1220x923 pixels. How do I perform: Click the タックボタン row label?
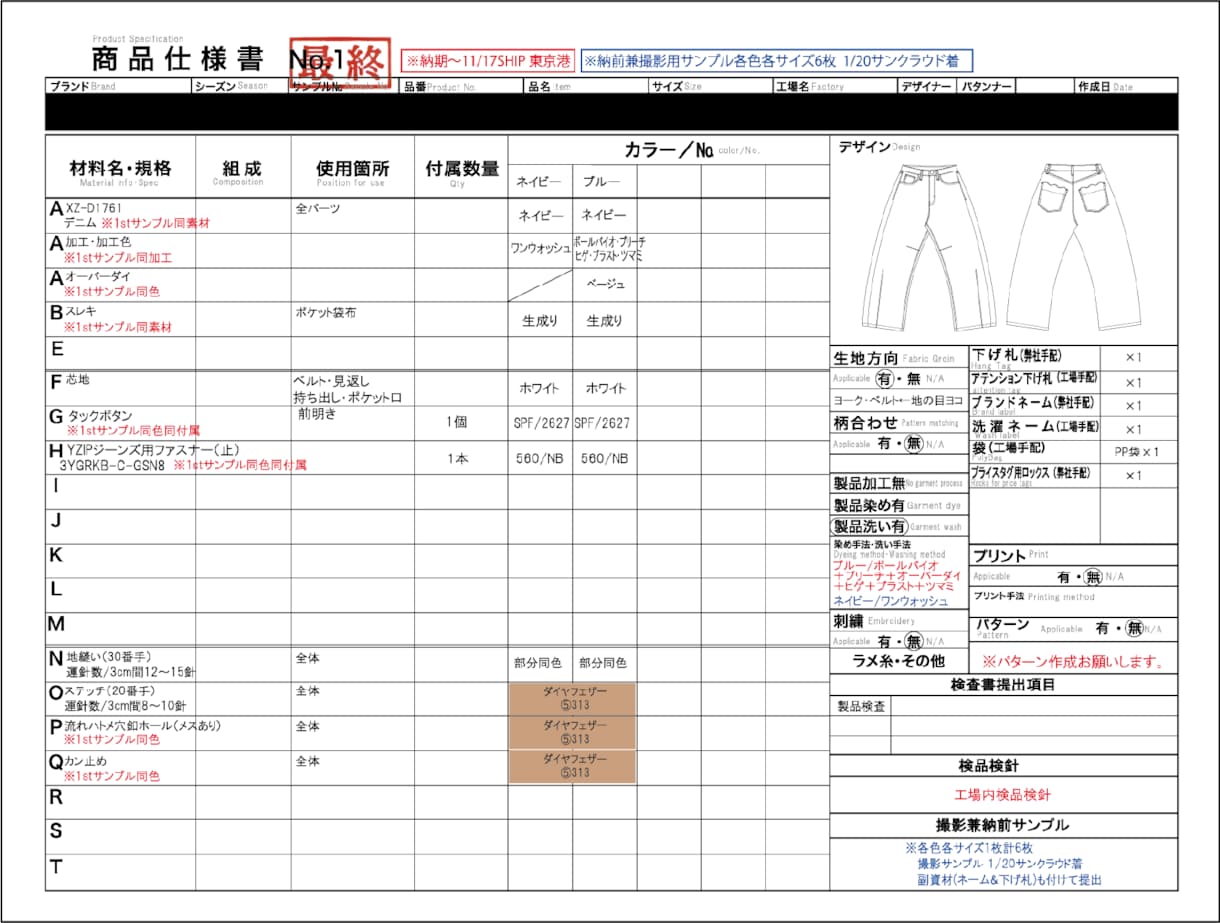(100, 415)
